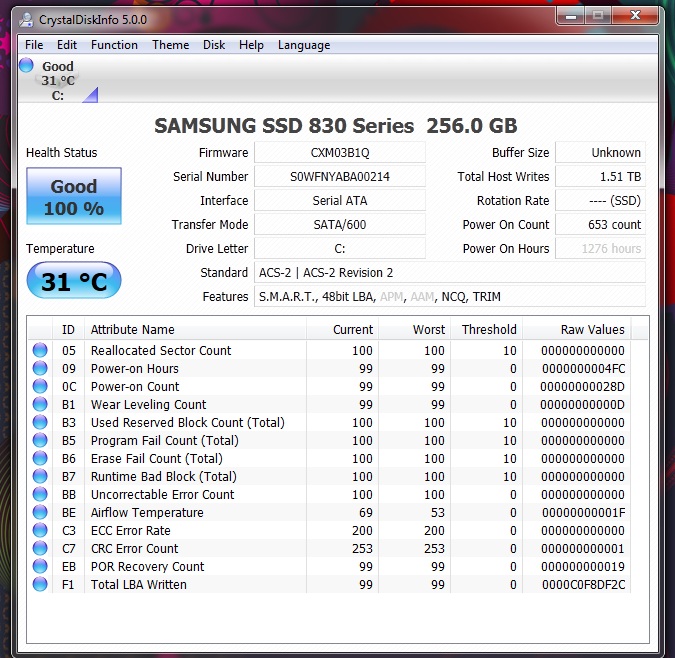
Task: Click the Buffer Size field Unknown
Action: pyautogui.click(x=601, y=152)
